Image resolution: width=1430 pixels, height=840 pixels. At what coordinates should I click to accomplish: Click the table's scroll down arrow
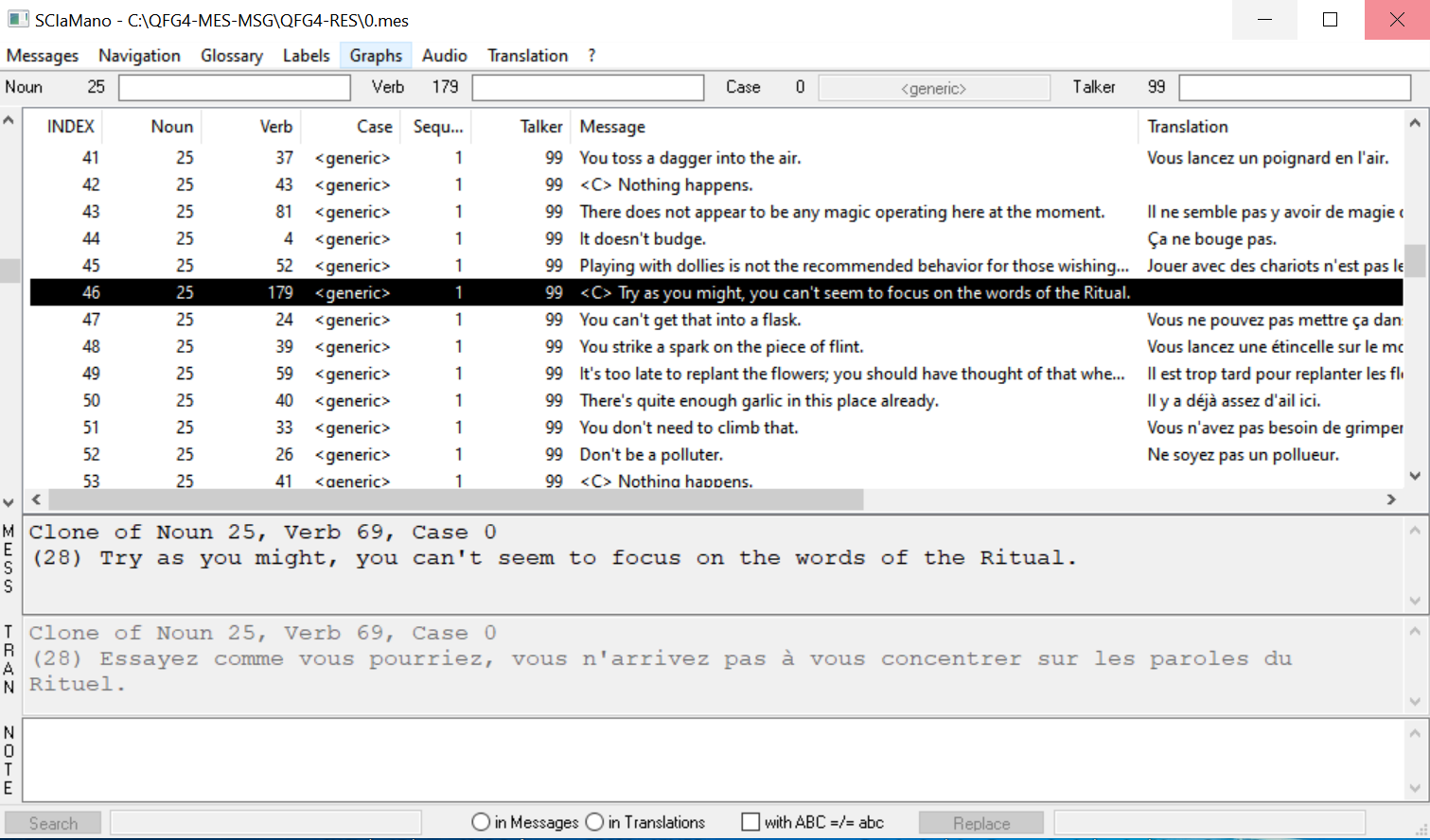(x=1415, y=476)
